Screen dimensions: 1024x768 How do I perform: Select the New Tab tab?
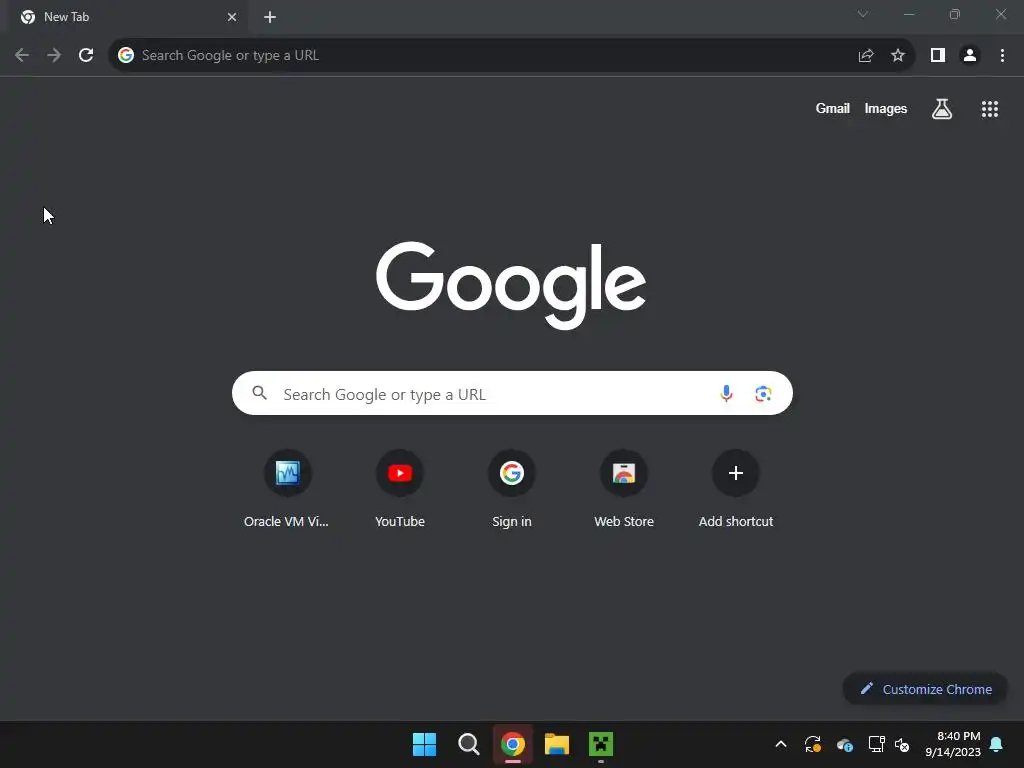coord(128,17)
